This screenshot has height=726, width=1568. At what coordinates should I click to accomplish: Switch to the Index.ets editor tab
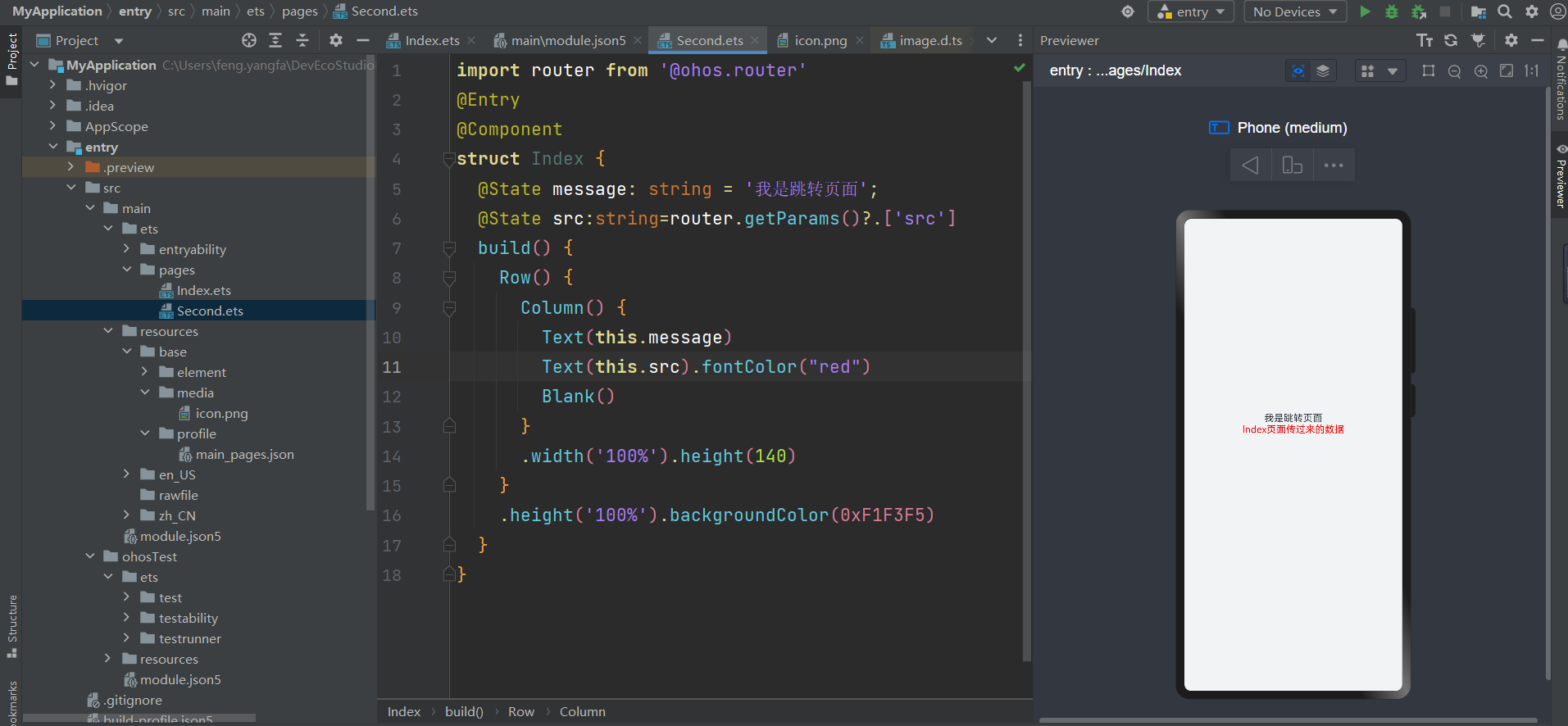coord(432,40)
